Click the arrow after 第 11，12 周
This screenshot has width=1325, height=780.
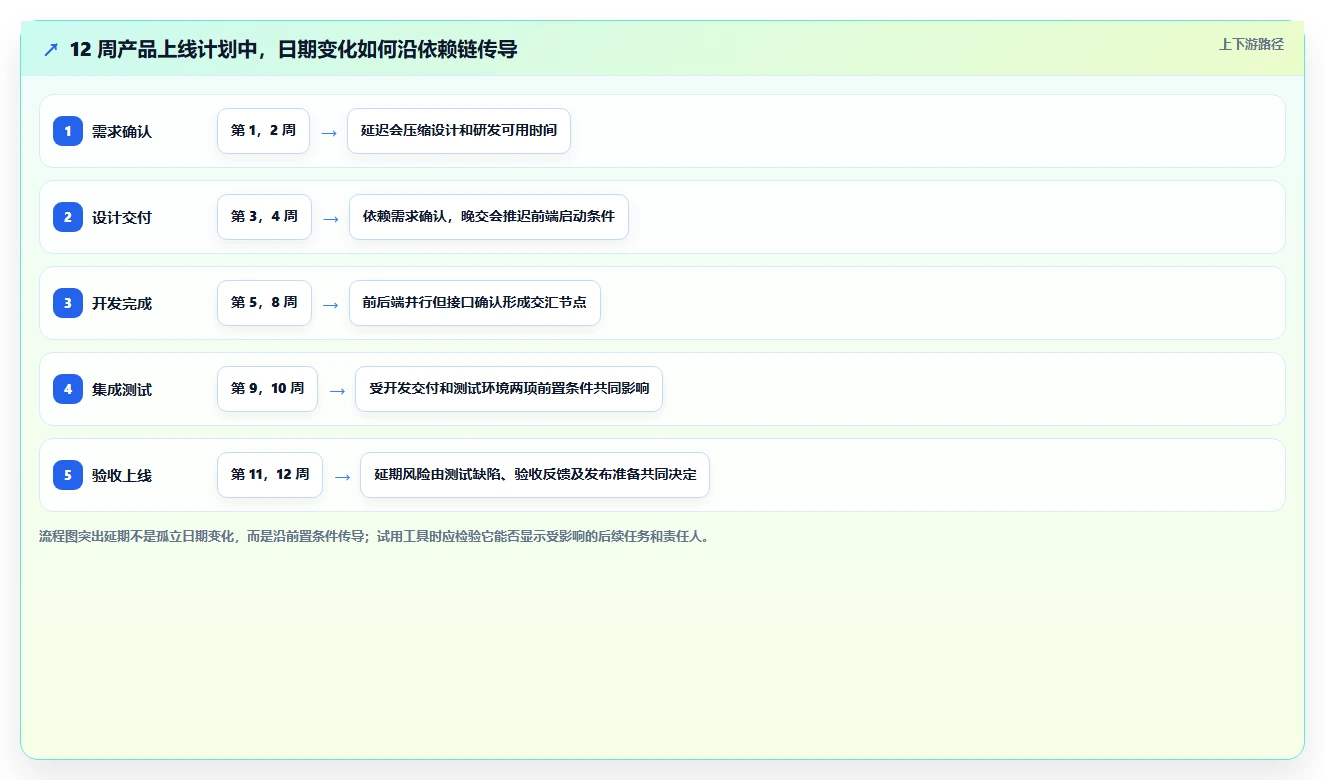(342, 476)
